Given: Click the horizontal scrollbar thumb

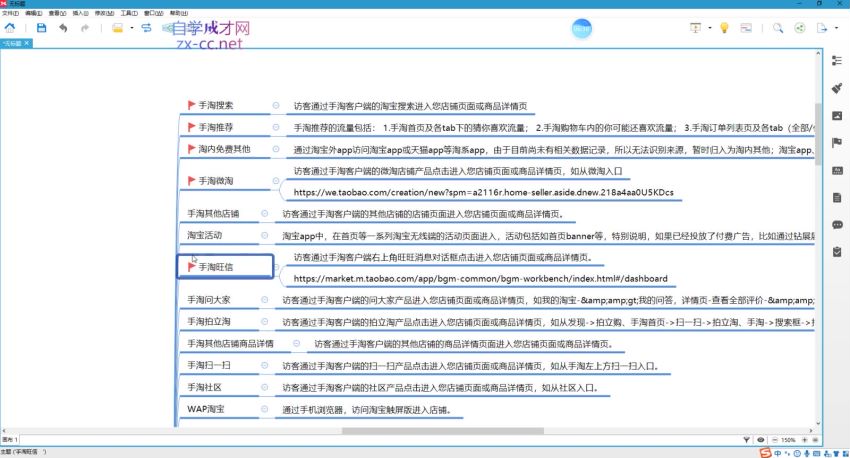Looking at the screenshot, I should pos(442,431).
